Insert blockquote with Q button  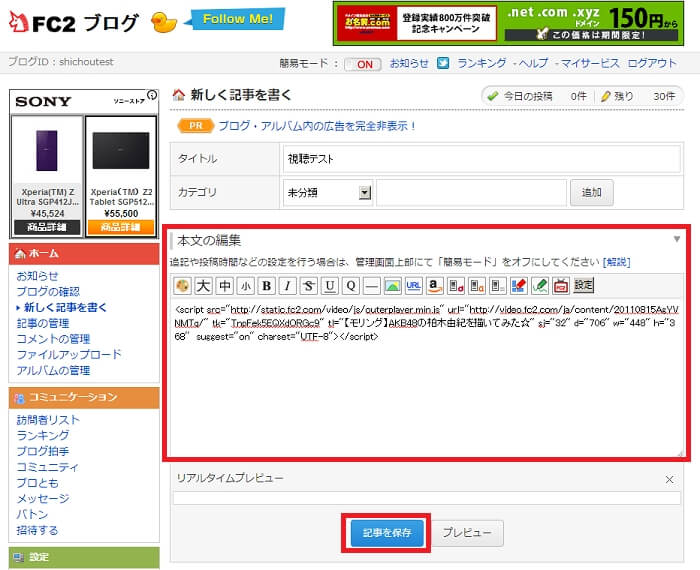click(x=351, y=286)
